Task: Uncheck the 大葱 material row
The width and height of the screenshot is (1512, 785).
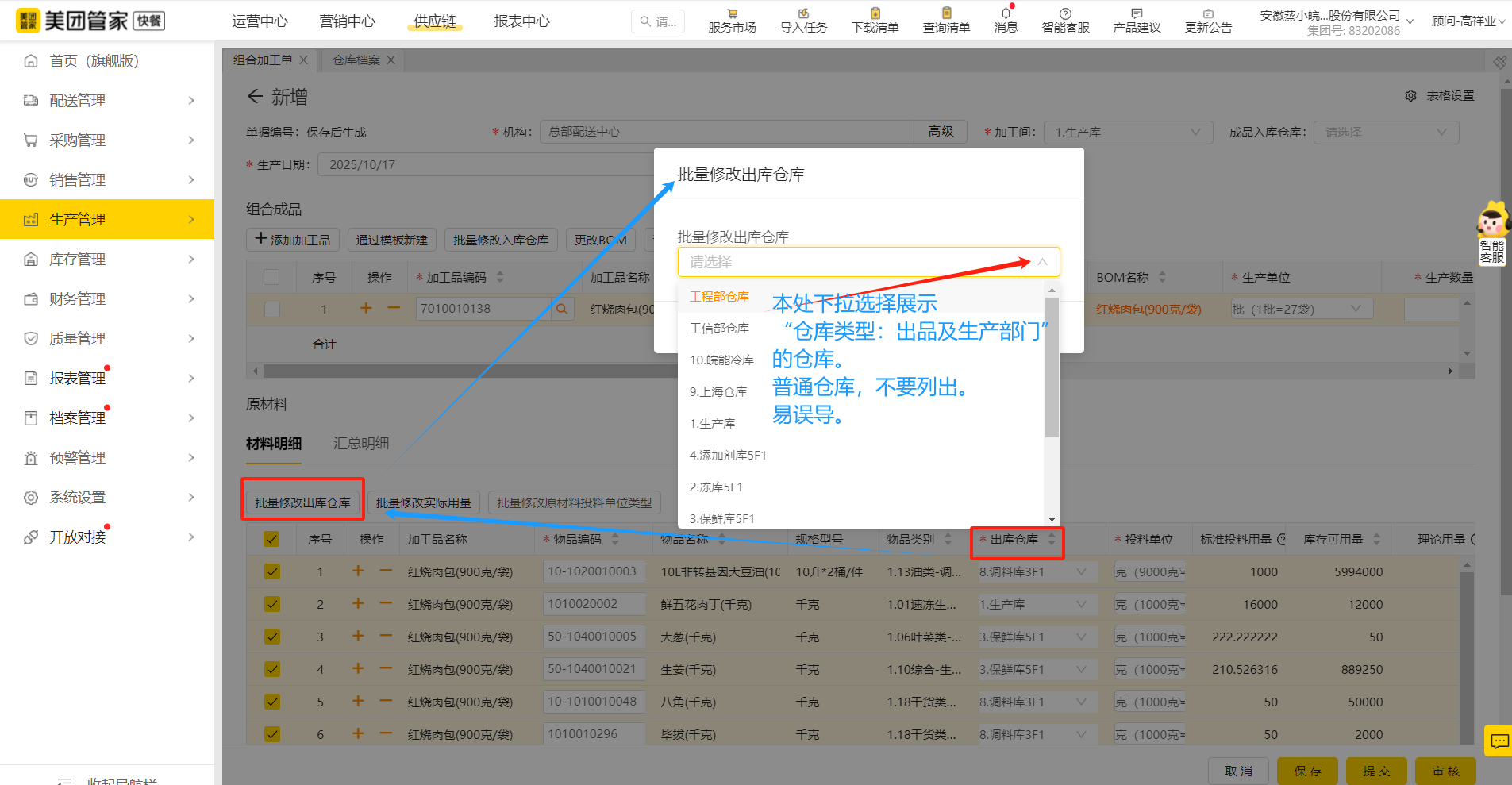Action: tap(271, 636)
